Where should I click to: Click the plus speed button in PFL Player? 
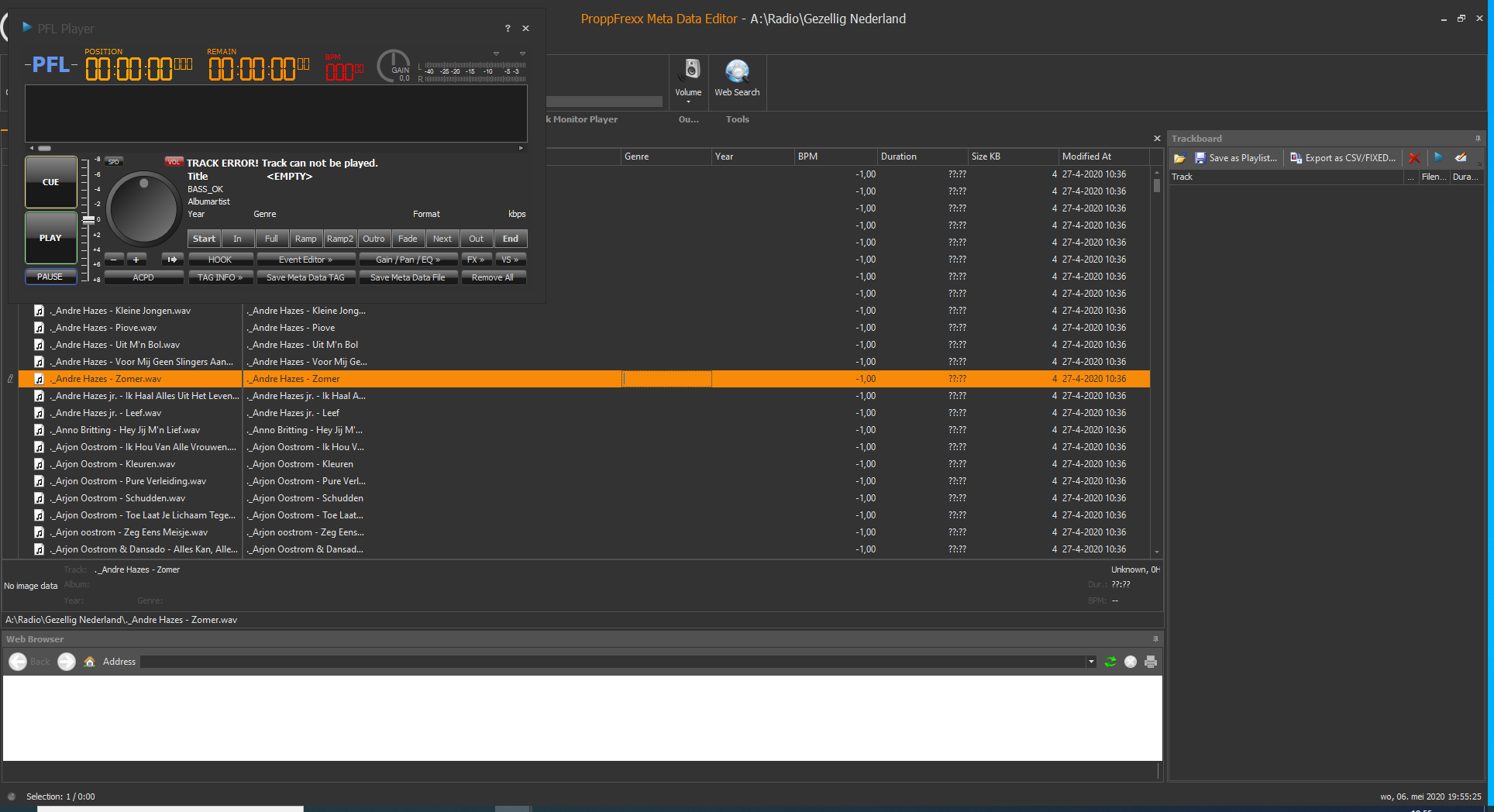pos(136,260)
